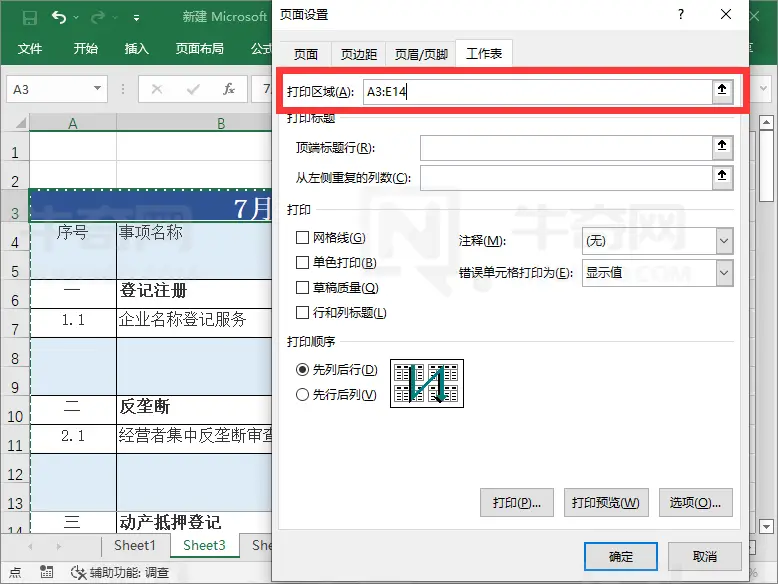Select the 先行后列 radio button
778x584 pixels.
pos(302,395)
